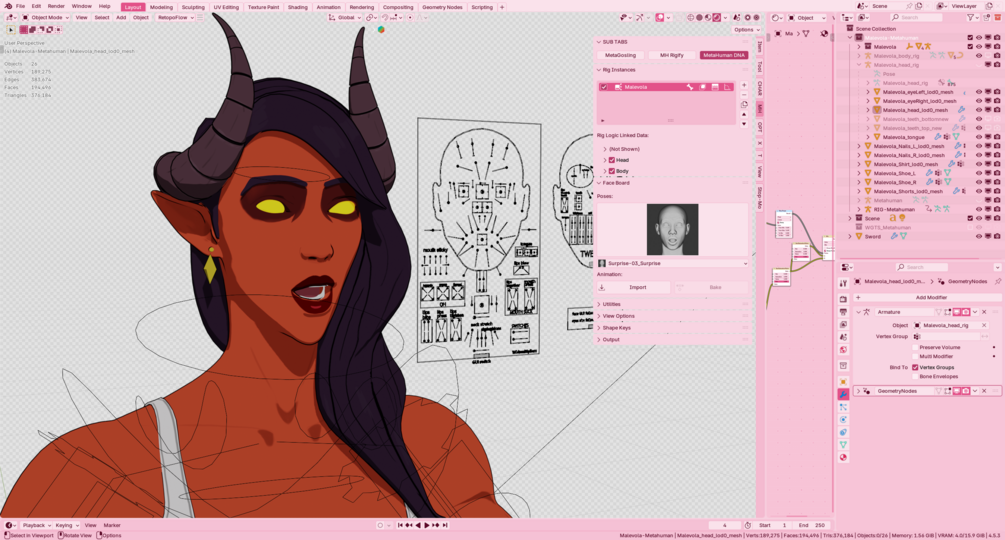Hide the Sword collection with eye icon
The width and height of the screenshot is (1005, 540).
point(979,236)
